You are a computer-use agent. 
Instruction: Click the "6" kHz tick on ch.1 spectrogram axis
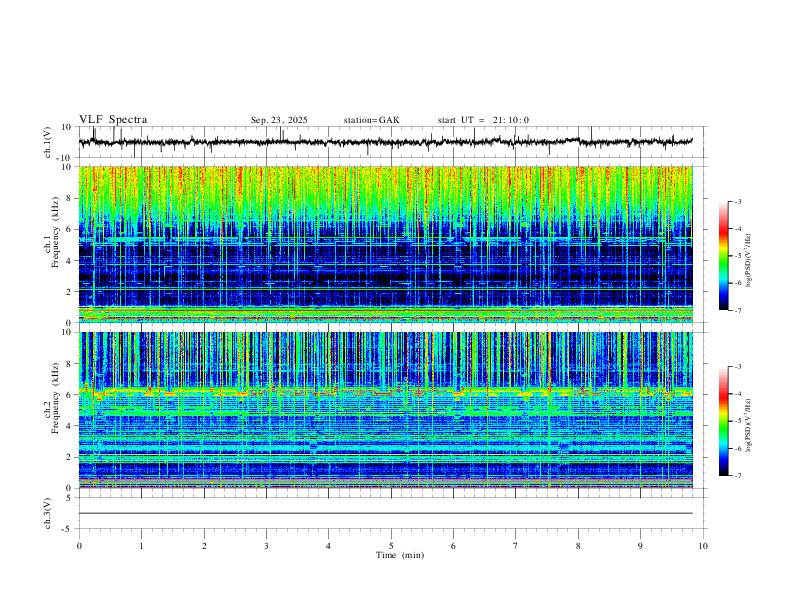[x=70, y=229]
